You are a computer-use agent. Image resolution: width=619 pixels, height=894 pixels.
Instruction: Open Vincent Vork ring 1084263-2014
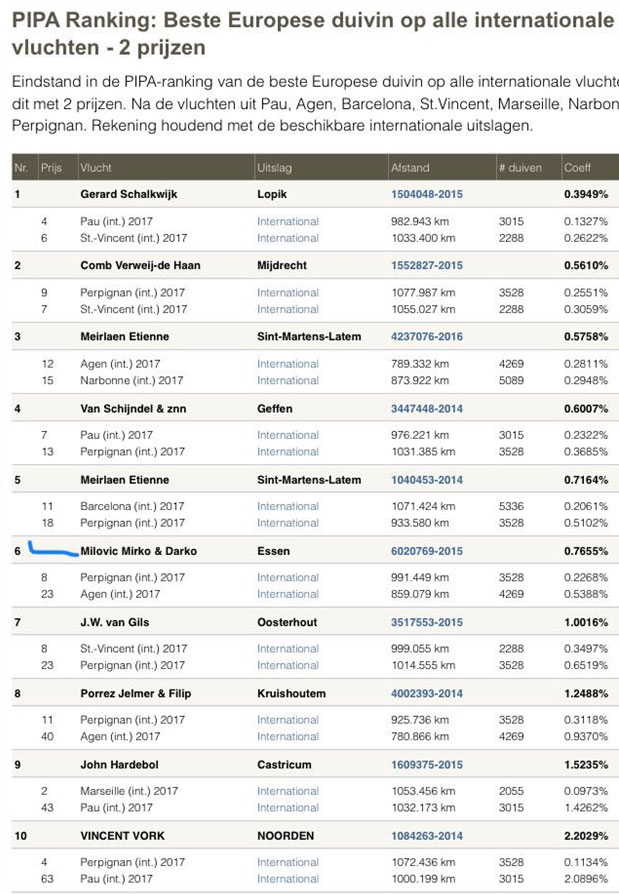tap(426, 836)
